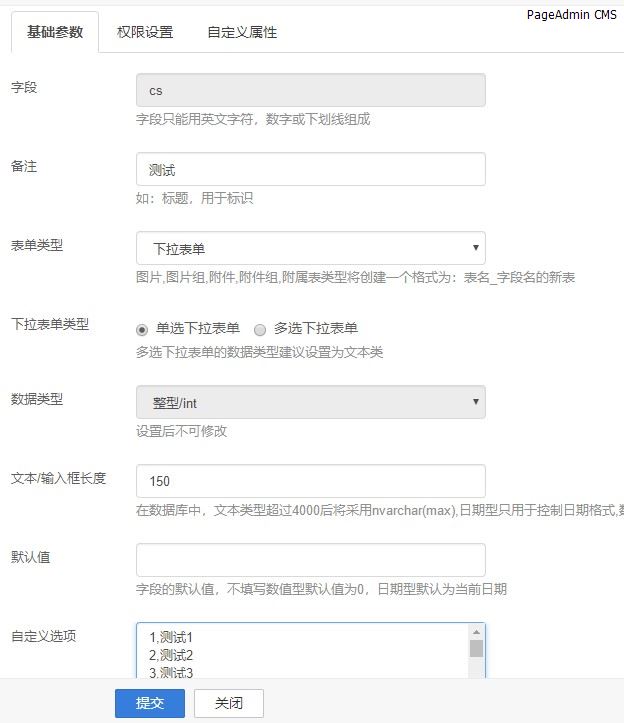Click the 自定义选项 textarea scrollbar thumb
The height and width of the screenshot is (723, 624).
click(476, 648)
